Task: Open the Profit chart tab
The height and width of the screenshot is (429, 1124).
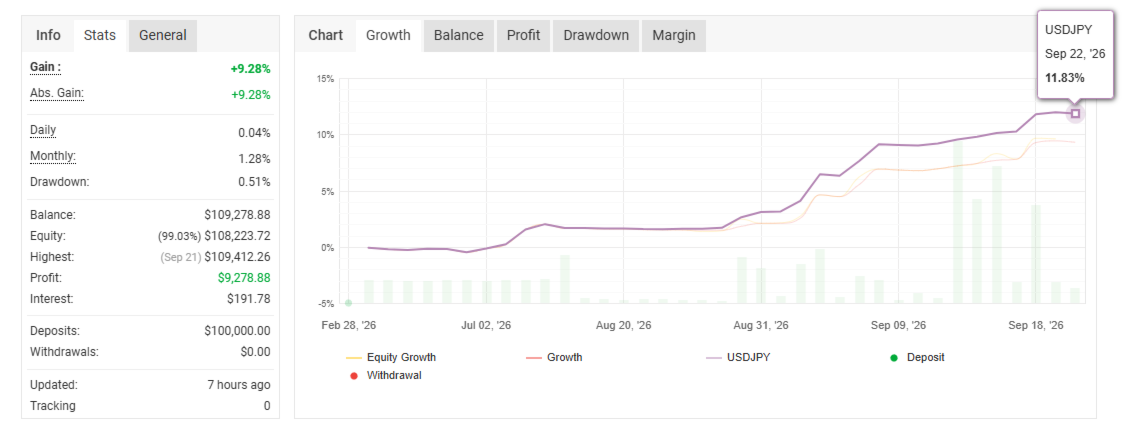Action: [523, 35]
